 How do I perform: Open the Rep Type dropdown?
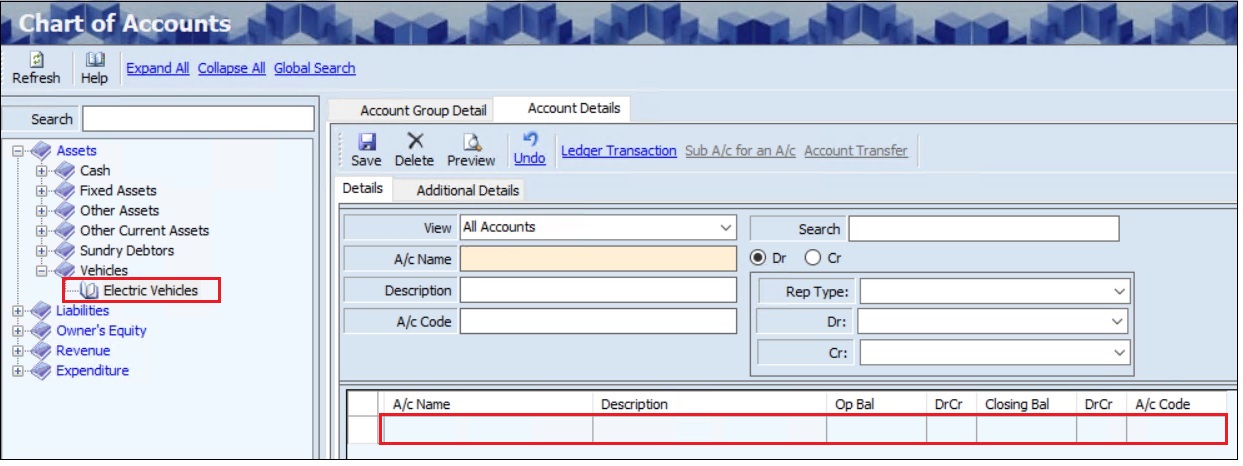pyautogui.click(x=1119, y=292)
